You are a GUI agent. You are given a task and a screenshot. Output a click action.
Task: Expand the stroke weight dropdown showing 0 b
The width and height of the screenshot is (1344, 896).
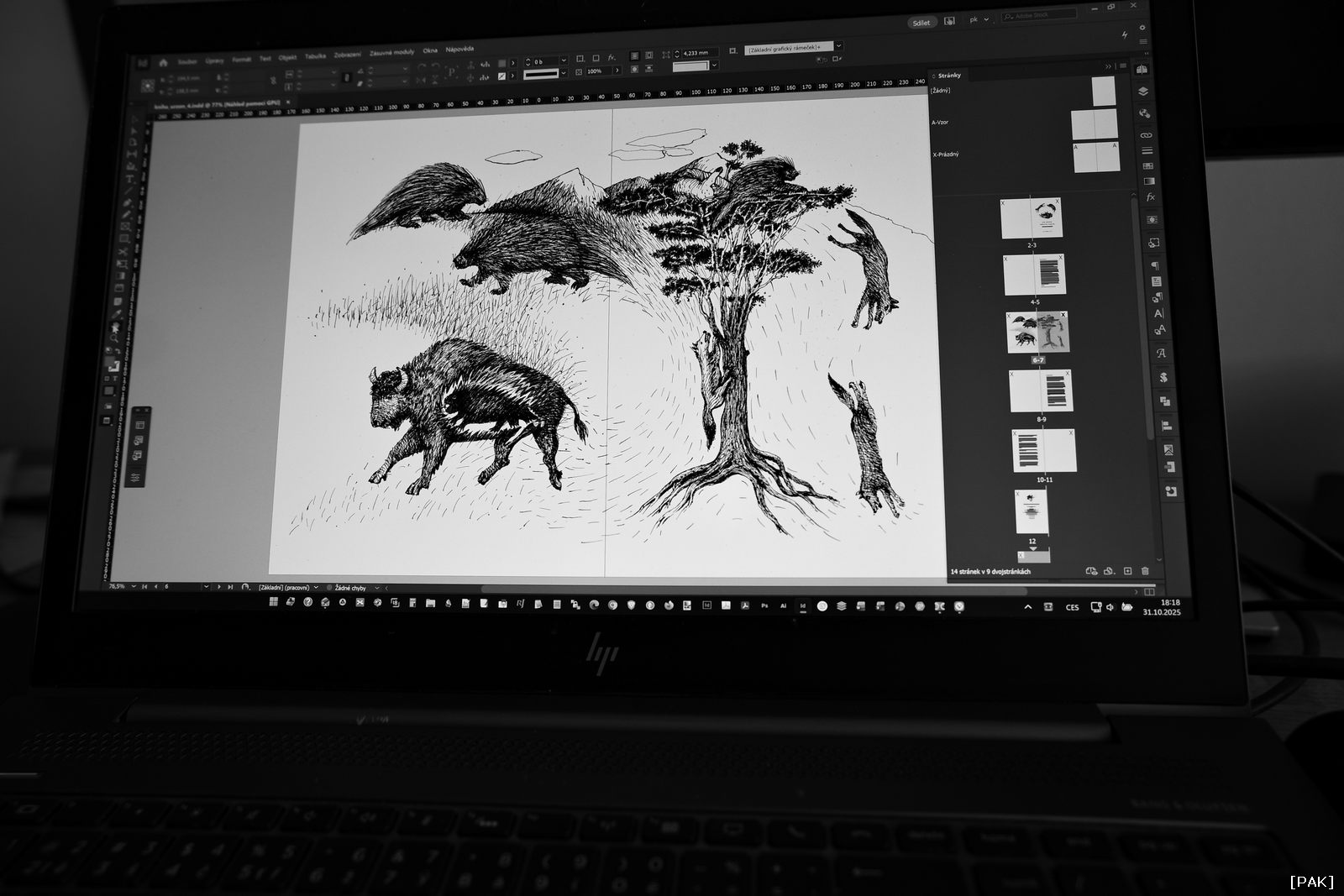click(x=564, y=60)
